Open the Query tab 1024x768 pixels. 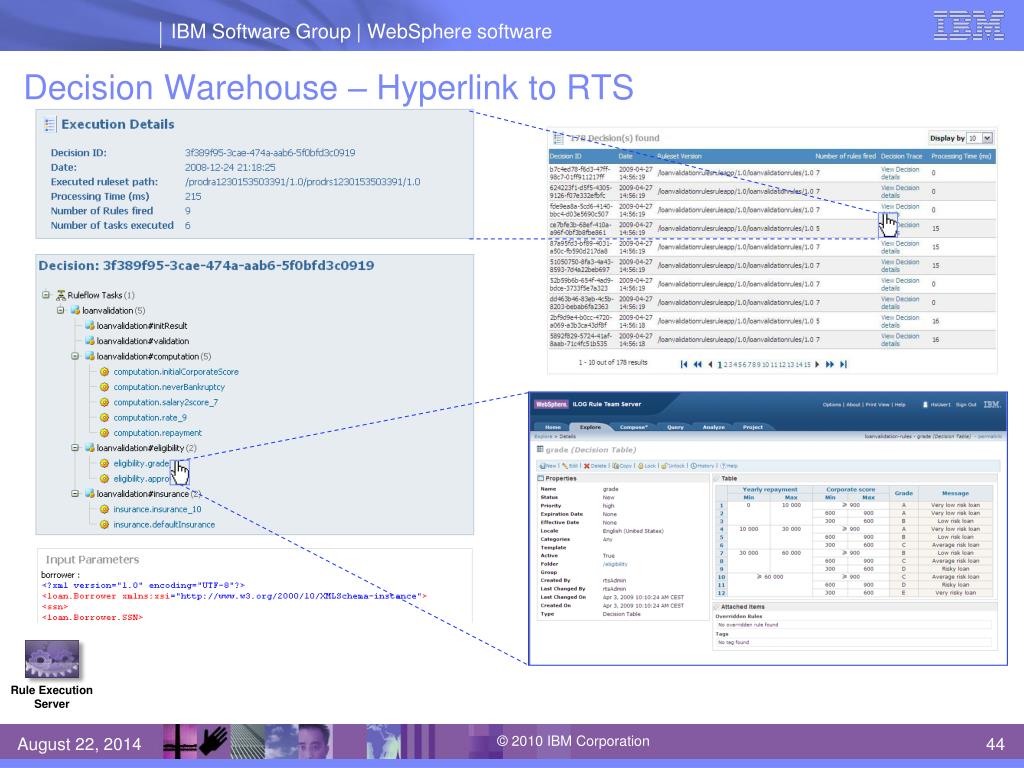675,427
